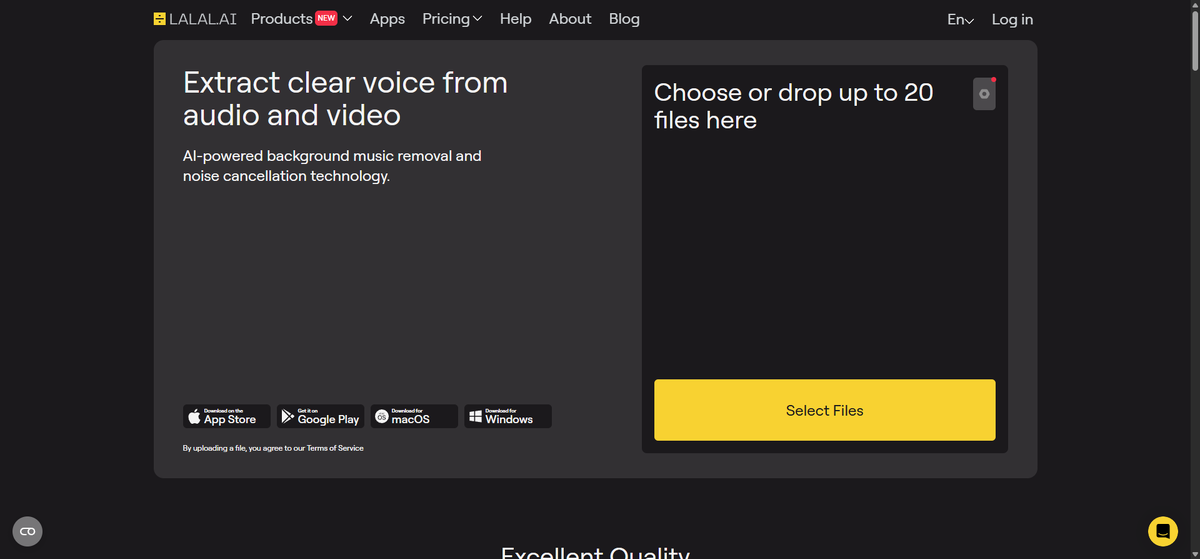Open the Terms of Service link
The height and width of the screenshot is (559, 1200).
335,448
